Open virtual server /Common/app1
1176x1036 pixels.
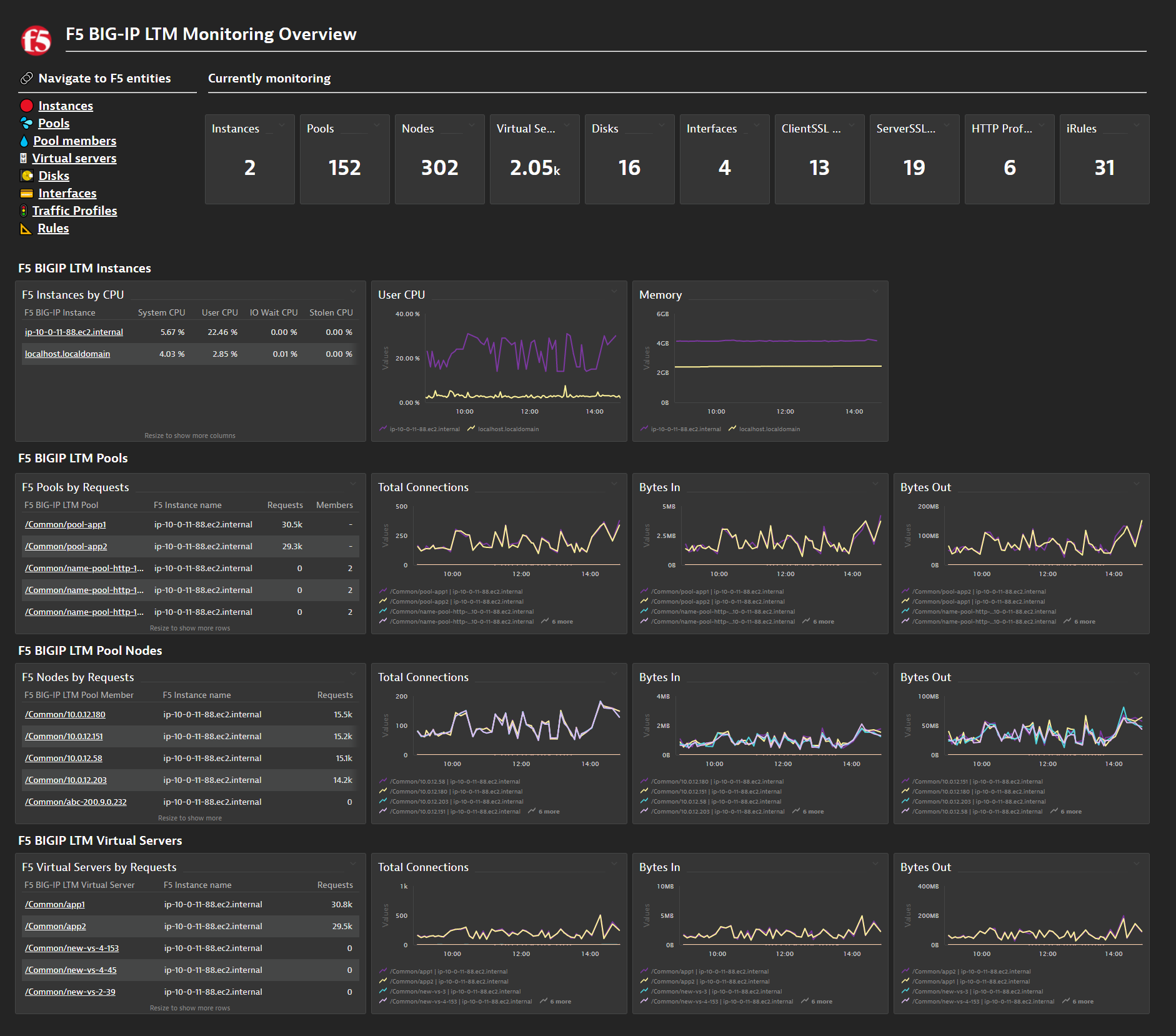coord(55,904)
